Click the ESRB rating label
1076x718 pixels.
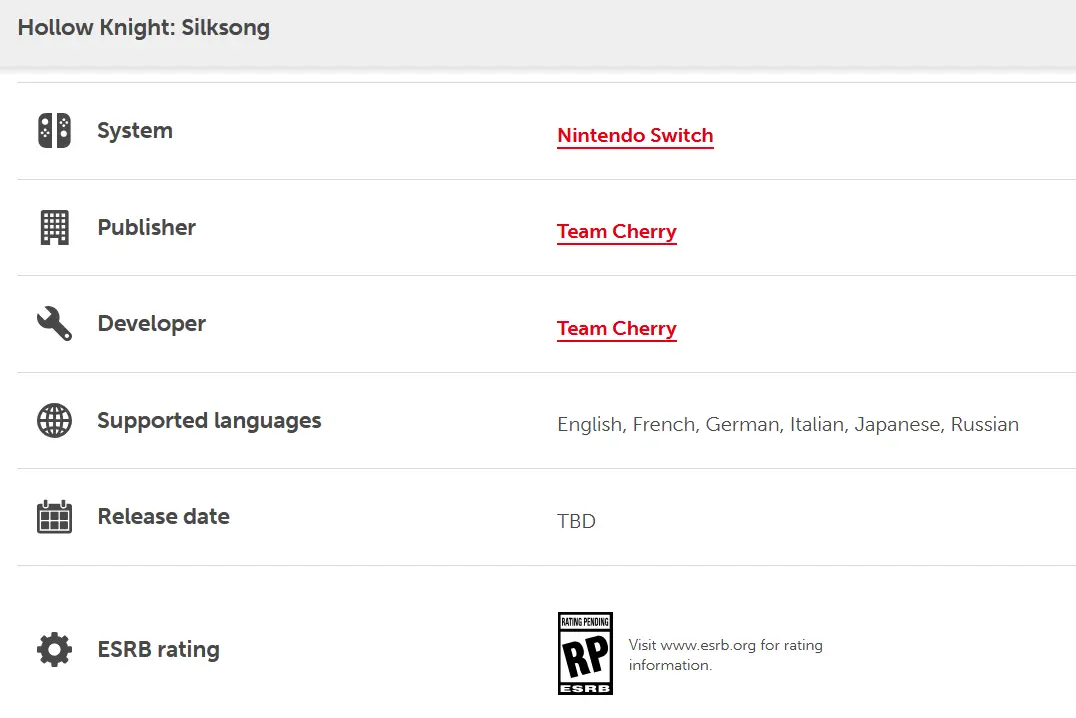pos(159,649)
